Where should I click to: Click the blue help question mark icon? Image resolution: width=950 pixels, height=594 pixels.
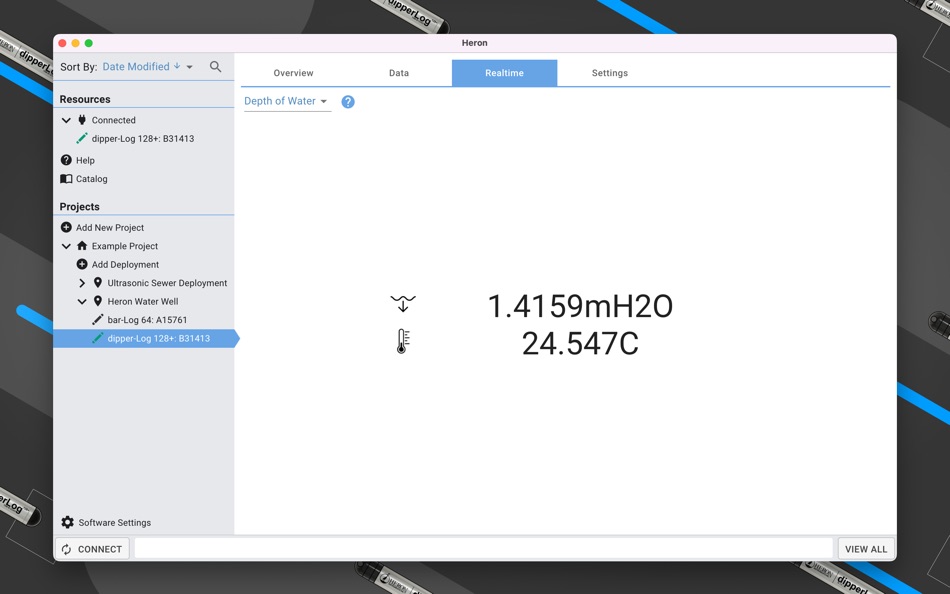click(x=348, y=102)
